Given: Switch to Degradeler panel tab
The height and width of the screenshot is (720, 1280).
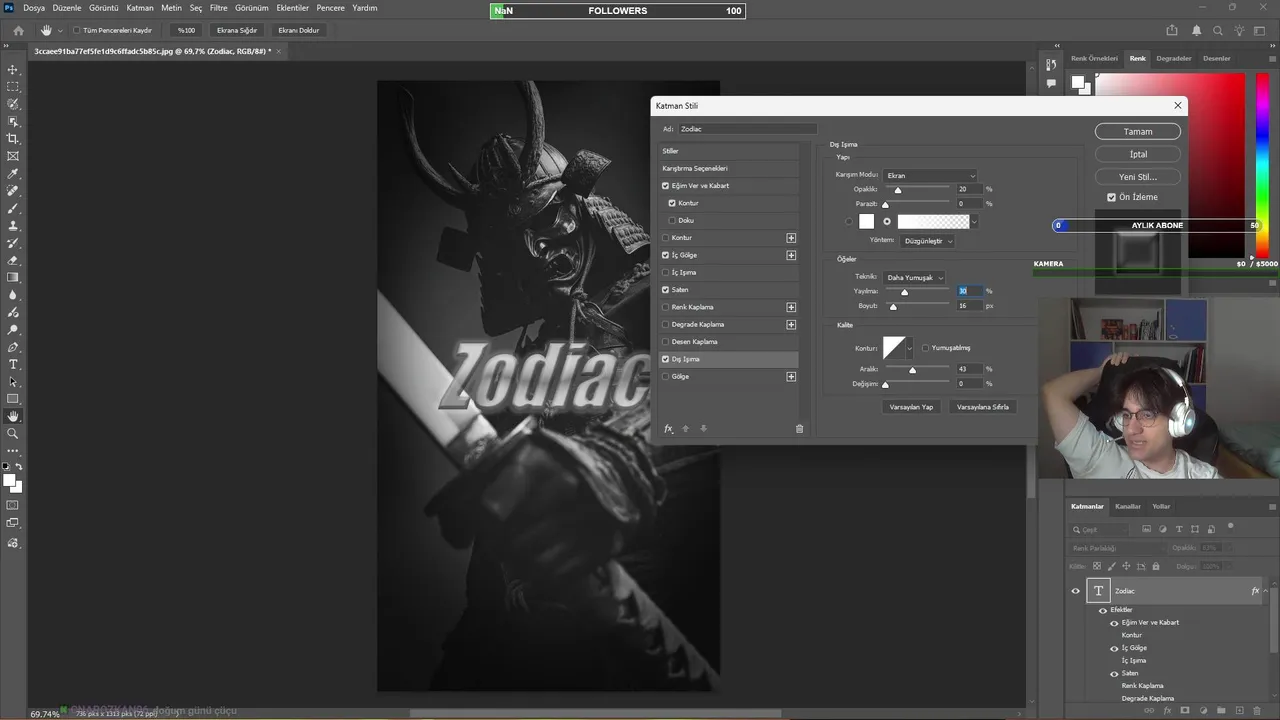Looking at the screenshot, I should tap(1174, 58).
